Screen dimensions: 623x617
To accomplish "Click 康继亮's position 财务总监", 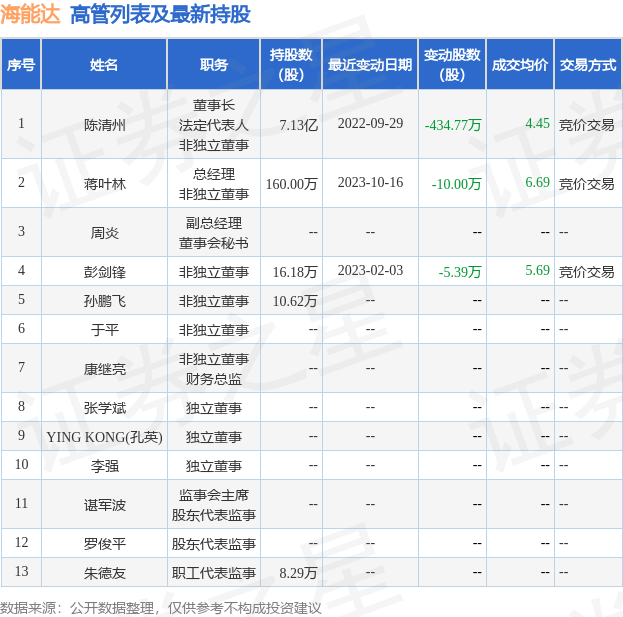I will click(x=214, y=379).
